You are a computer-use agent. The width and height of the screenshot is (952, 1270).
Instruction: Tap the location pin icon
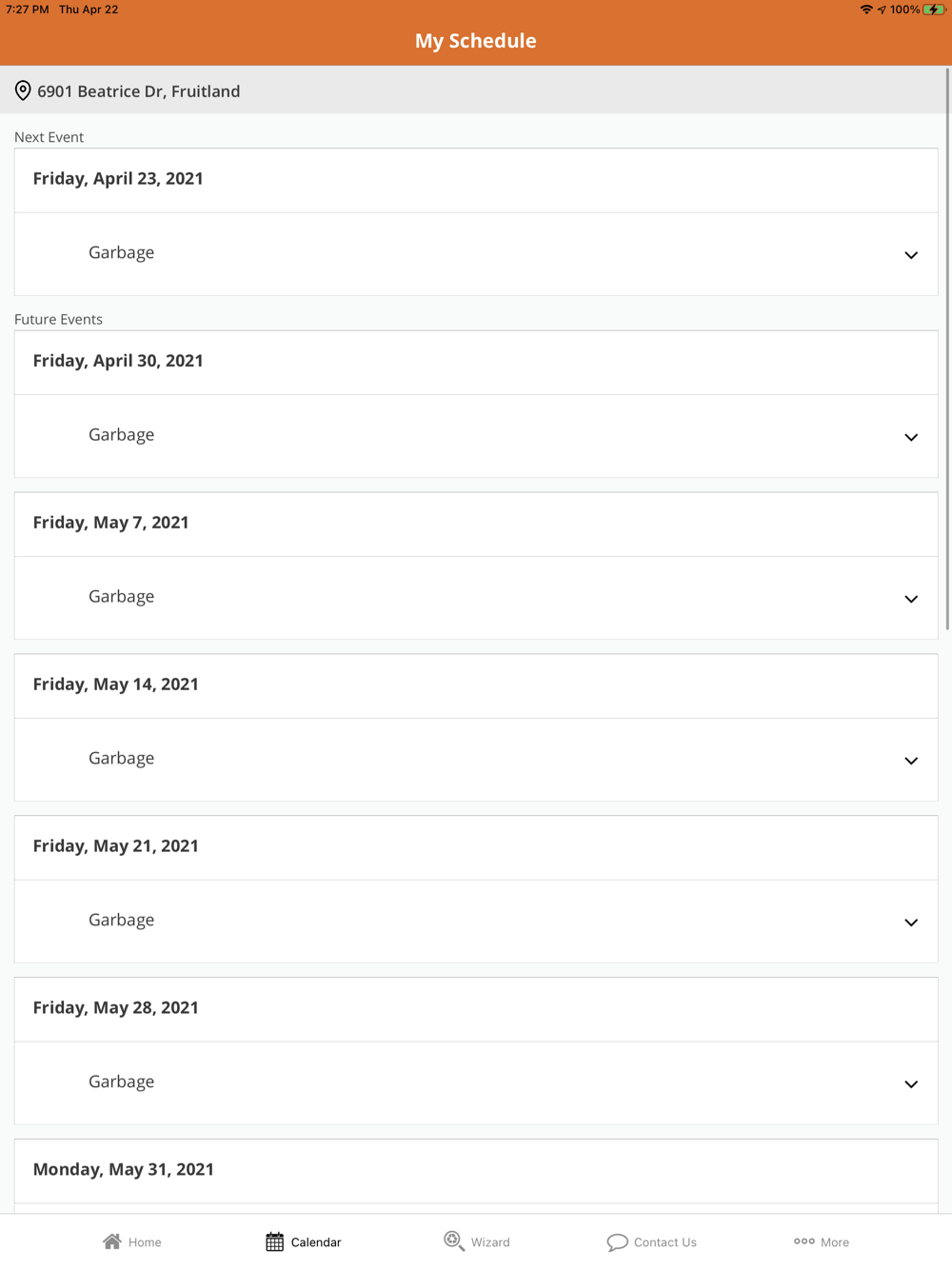coord(23,90)
